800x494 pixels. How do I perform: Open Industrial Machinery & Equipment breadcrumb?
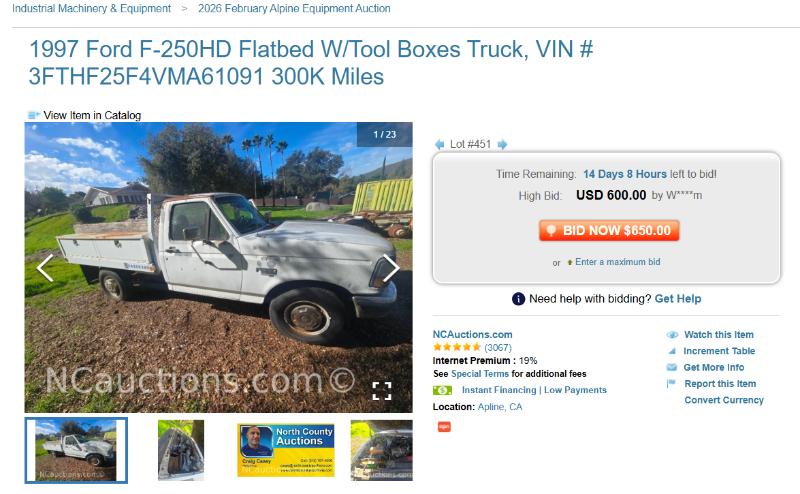91,9
